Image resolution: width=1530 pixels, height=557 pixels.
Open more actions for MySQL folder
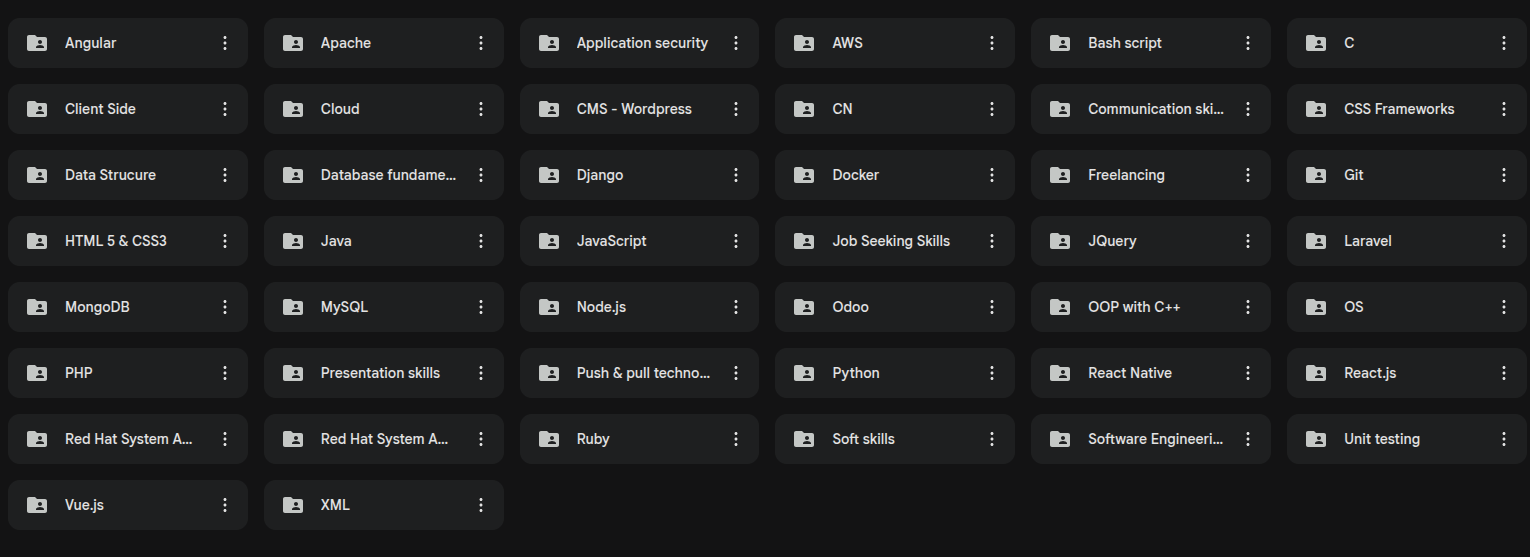pyautogui.click(x=481, y=307)
